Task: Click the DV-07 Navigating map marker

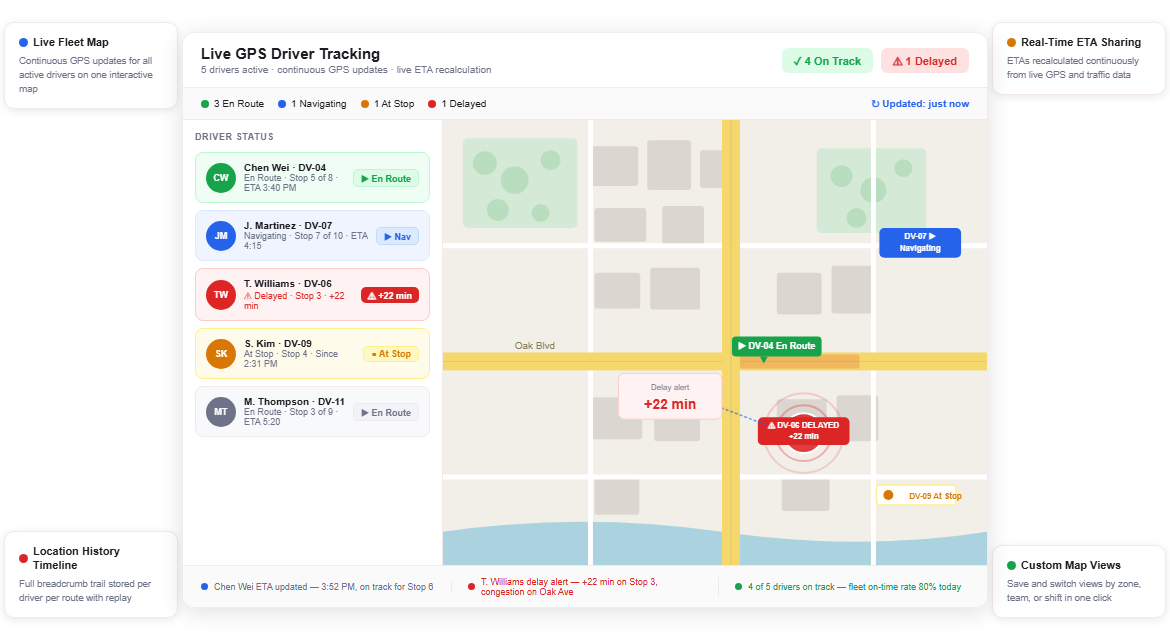Action: (x=919, y=242)
